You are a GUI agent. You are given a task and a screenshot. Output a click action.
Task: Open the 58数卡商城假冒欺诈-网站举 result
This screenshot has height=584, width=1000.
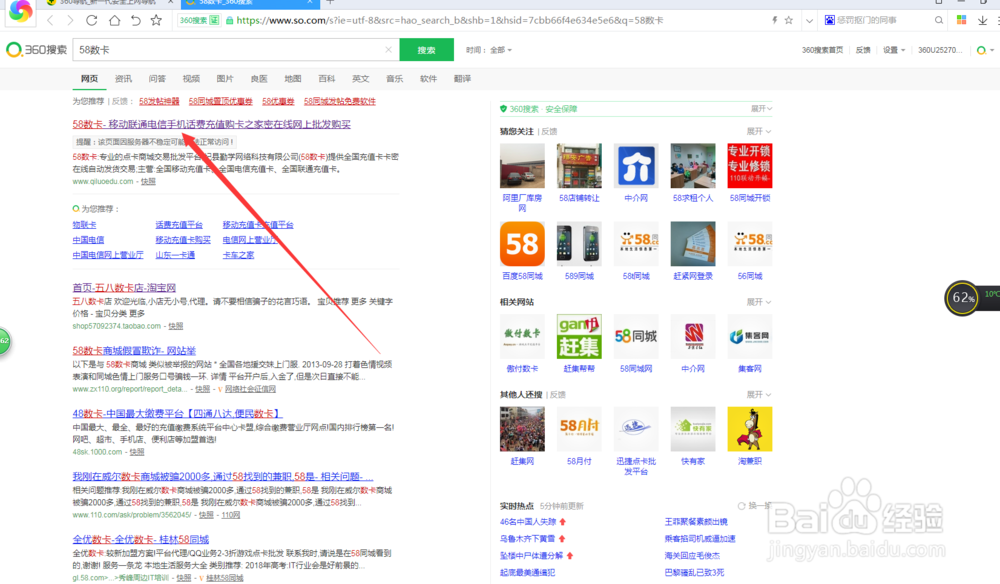(134, 350)
